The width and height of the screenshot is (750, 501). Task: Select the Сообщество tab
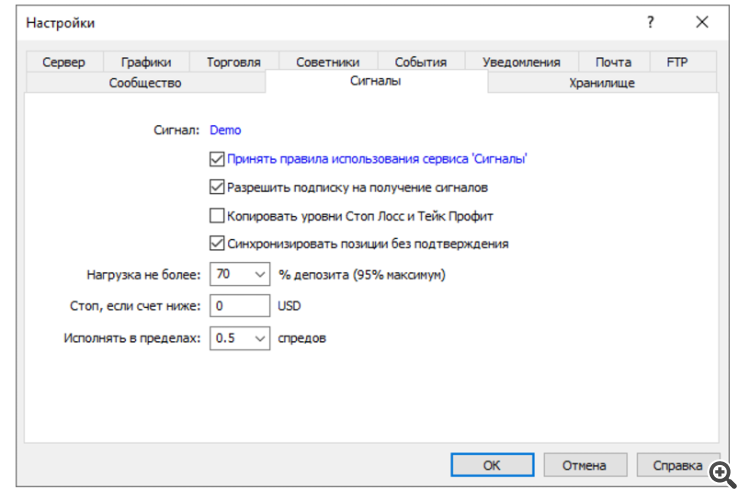point(145,83)
